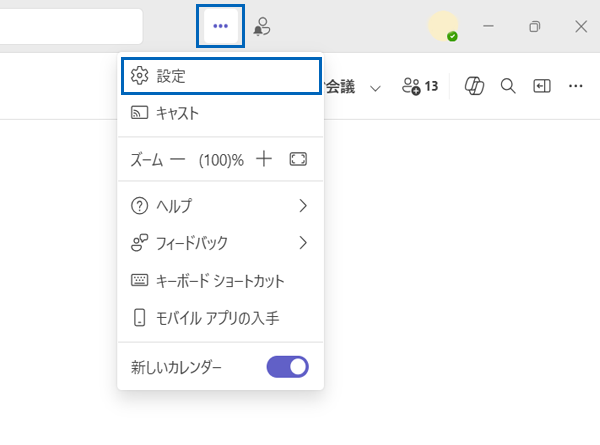
Task: Click the mobile phone icon
Action: click(x=139, y=318)
